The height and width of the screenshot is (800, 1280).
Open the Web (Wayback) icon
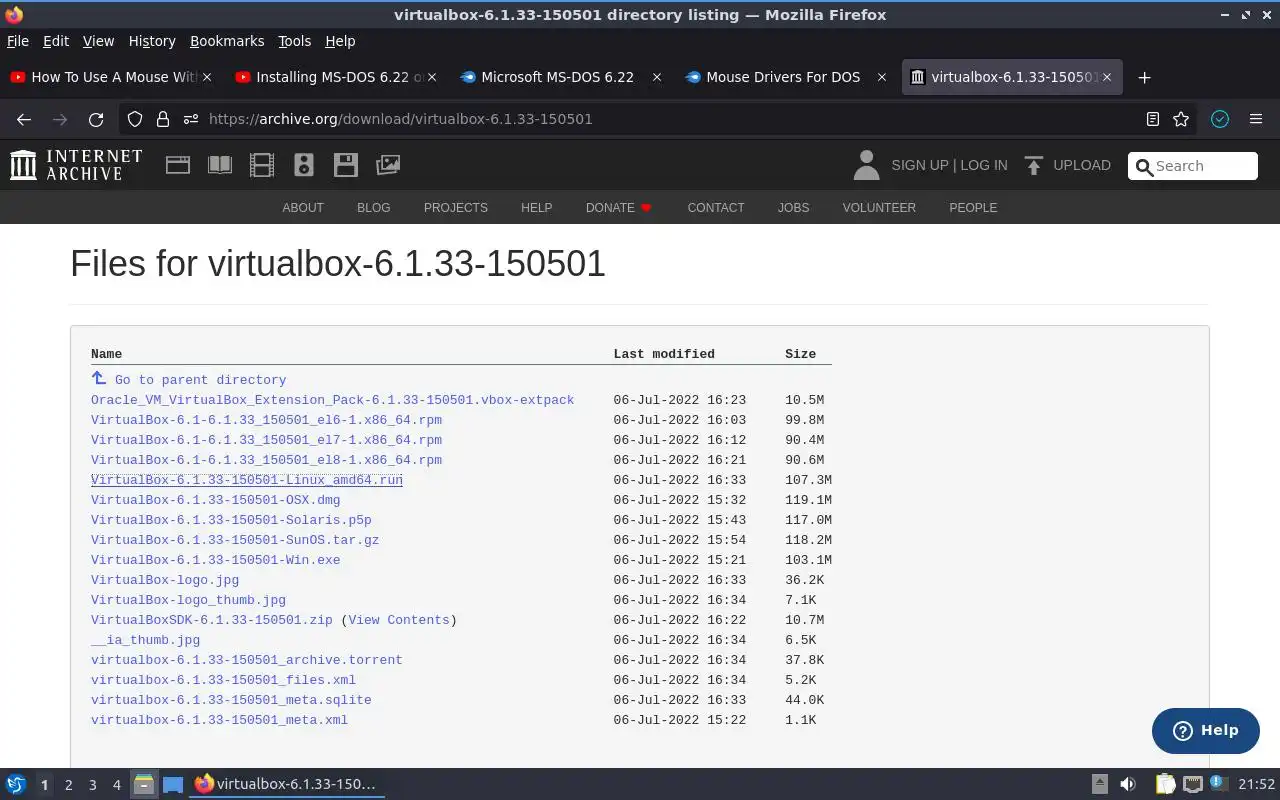point(178,165)
